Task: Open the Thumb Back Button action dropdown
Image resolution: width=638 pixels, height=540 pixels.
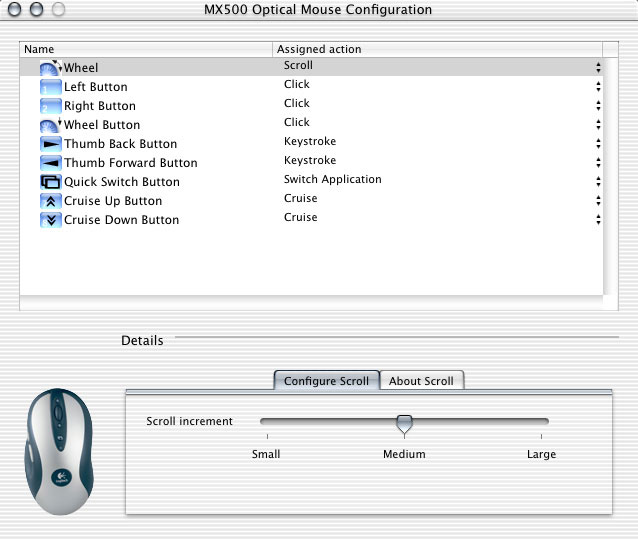Action: tap(598, 144)
